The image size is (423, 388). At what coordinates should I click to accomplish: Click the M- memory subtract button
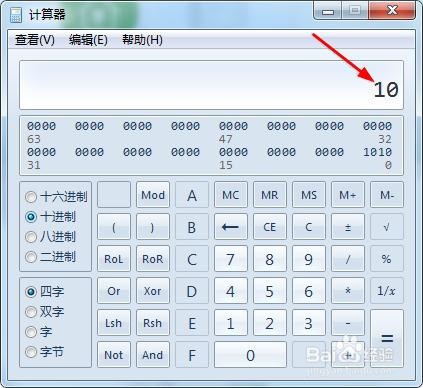[387, 195]
